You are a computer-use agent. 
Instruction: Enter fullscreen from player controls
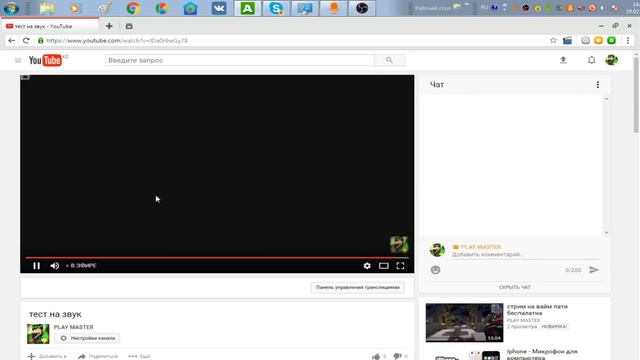click(400, 266)
